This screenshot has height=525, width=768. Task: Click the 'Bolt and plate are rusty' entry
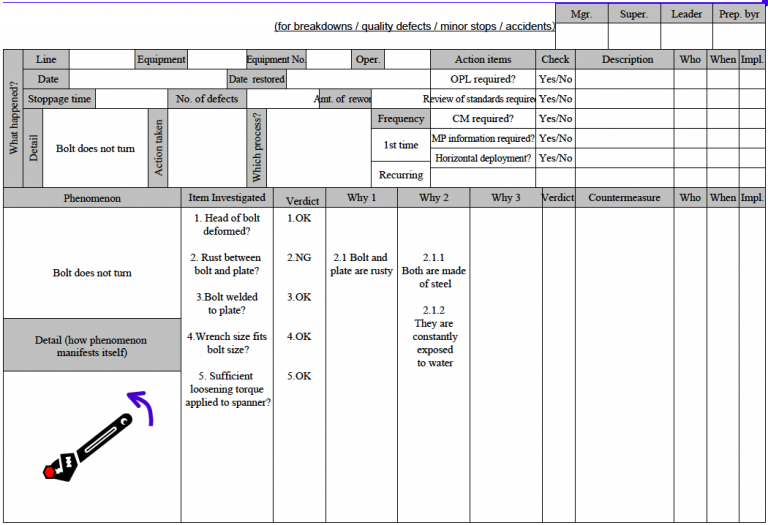[361, 264]
